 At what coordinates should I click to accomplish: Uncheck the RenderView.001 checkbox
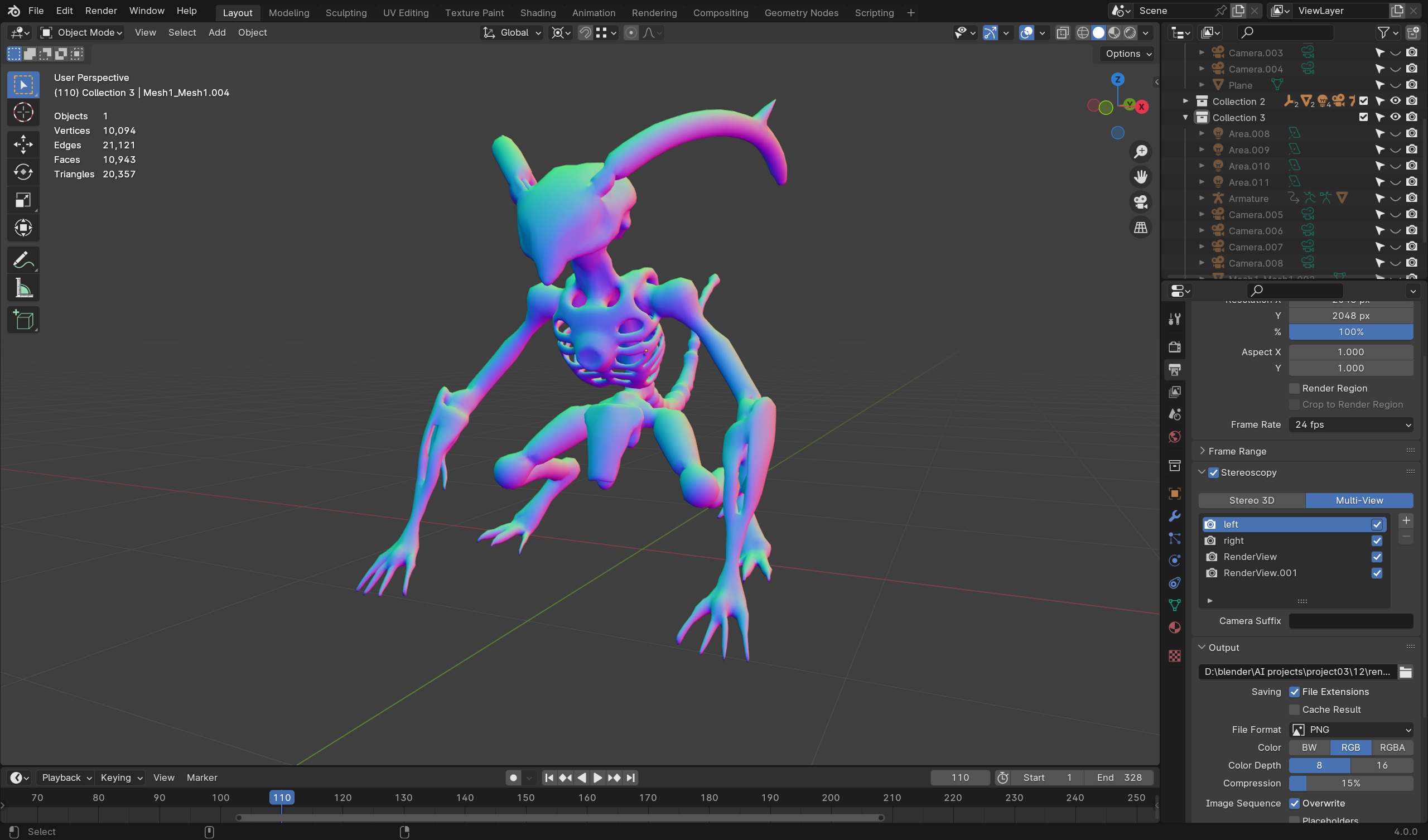(x=1377, y=573)
